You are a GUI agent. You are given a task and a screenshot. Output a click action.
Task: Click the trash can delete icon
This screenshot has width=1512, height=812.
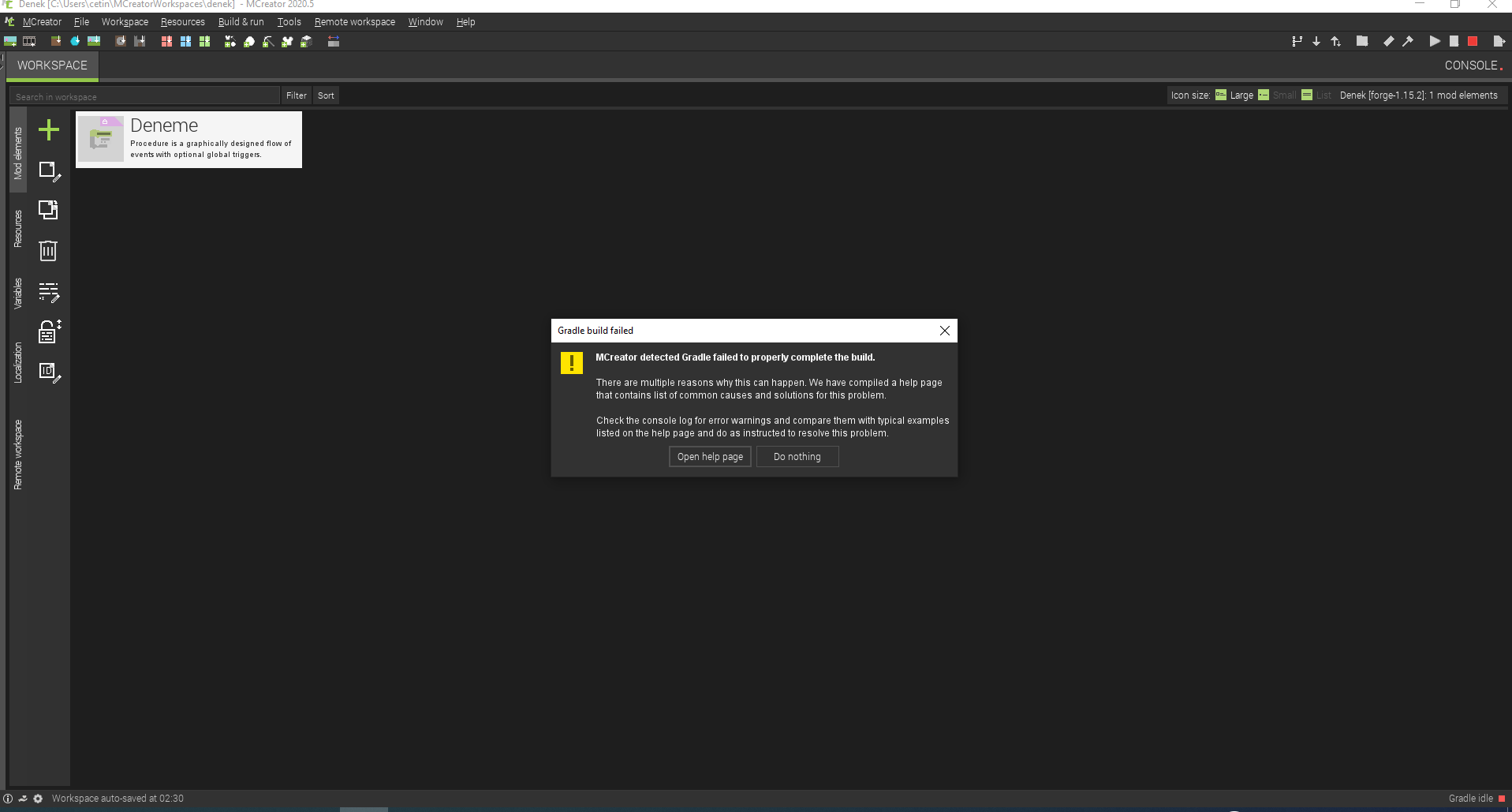pos(48,250)
